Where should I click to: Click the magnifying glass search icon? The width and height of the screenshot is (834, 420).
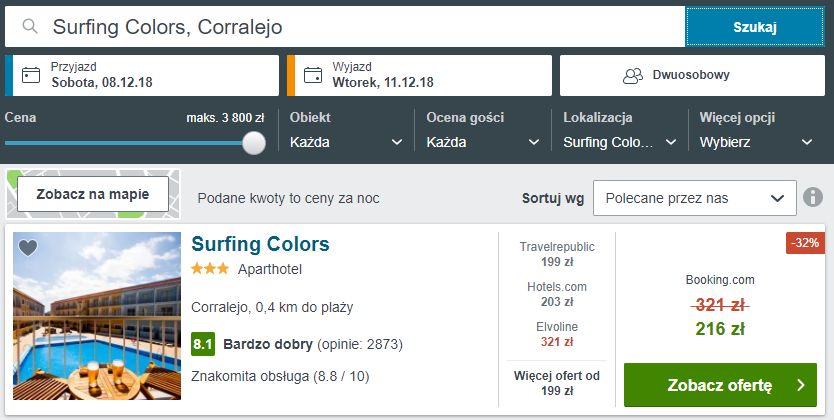tap(30, 27)
